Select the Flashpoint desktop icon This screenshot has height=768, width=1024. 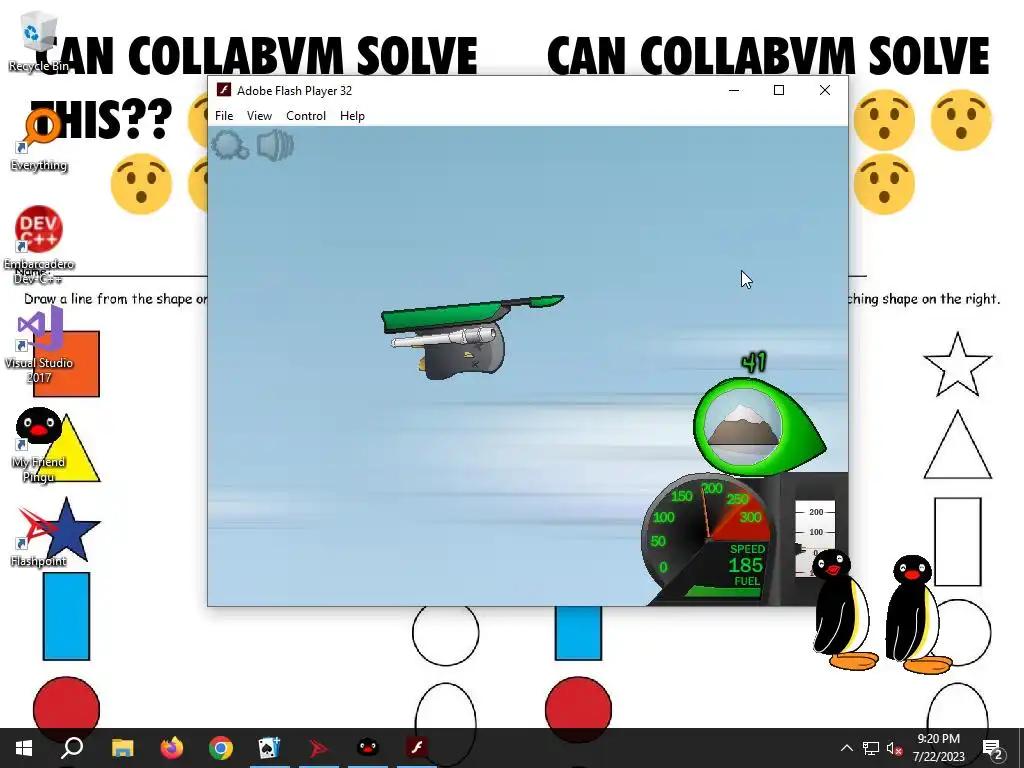(39, 537)
